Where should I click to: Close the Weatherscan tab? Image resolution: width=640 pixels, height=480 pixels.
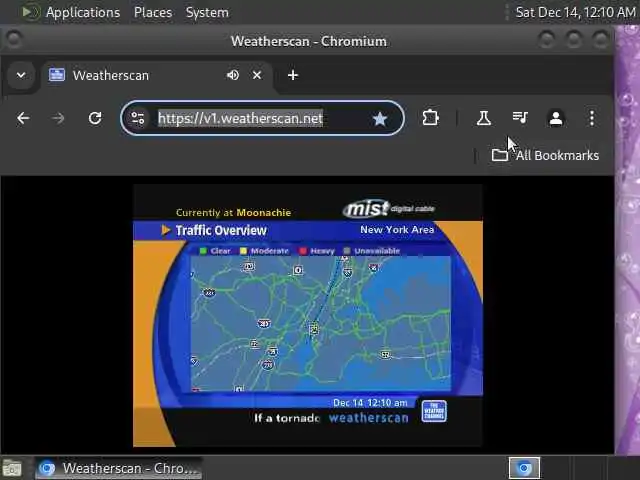click(x=257, y=75)
